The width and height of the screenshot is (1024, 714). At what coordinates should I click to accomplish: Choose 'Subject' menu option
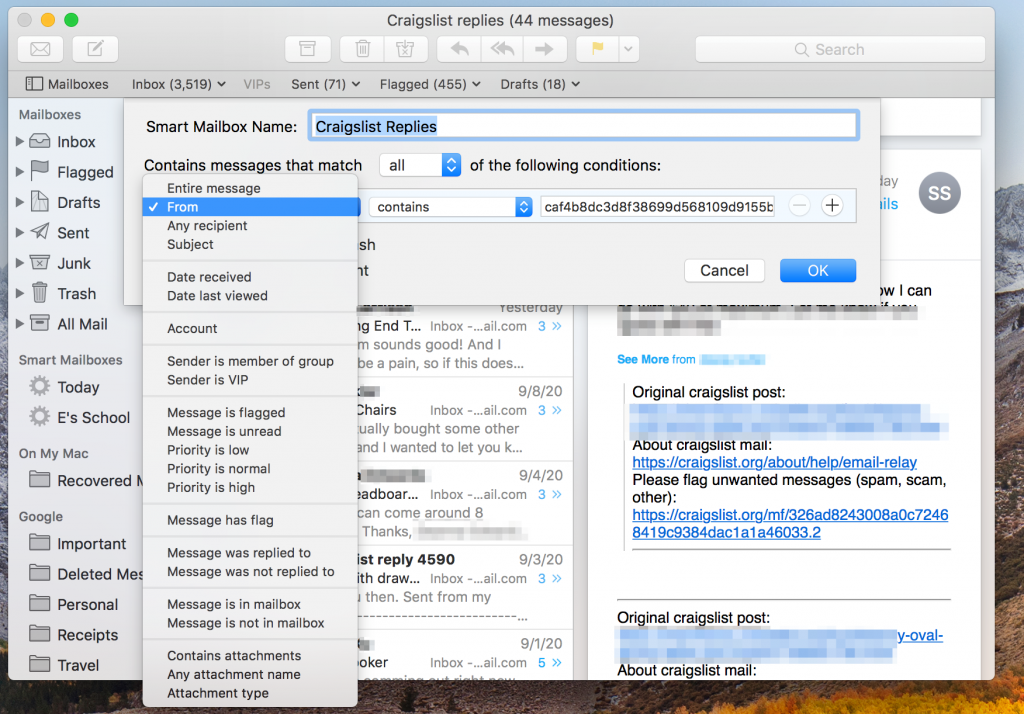(250, 244)
